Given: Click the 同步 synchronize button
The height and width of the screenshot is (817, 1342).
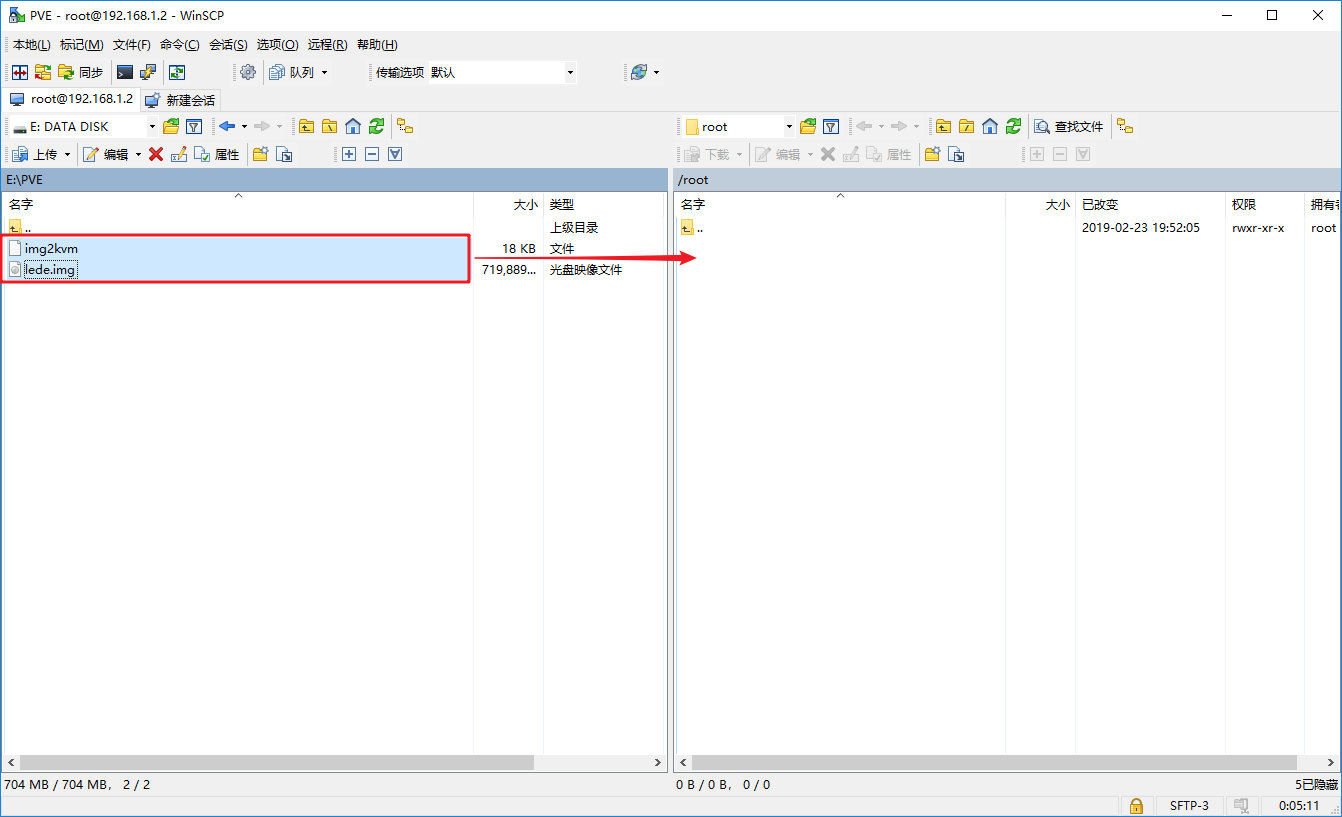Looking at the screenshot, I should coord(81,72).
